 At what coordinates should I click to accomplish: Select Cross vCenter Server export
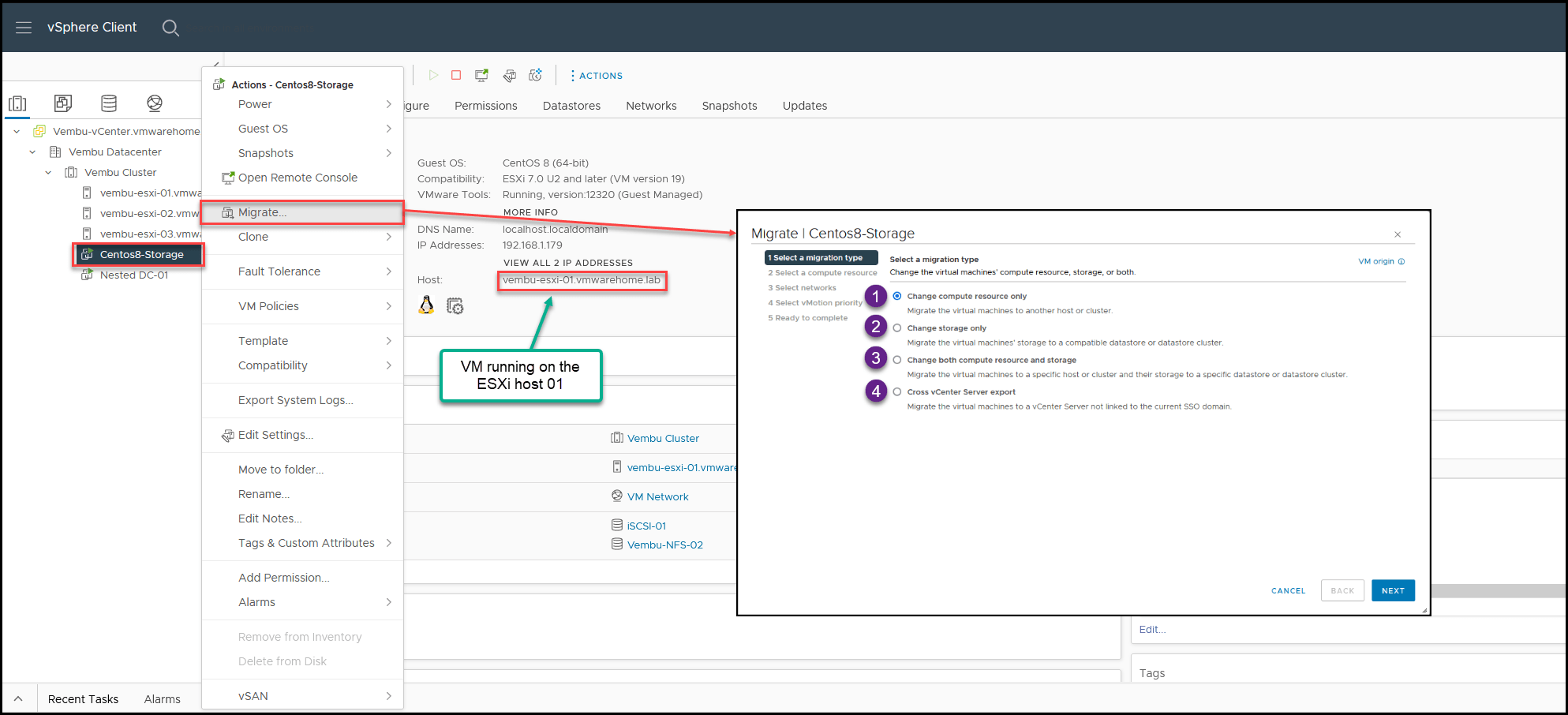pyautogui.click(x=897, y=391)
